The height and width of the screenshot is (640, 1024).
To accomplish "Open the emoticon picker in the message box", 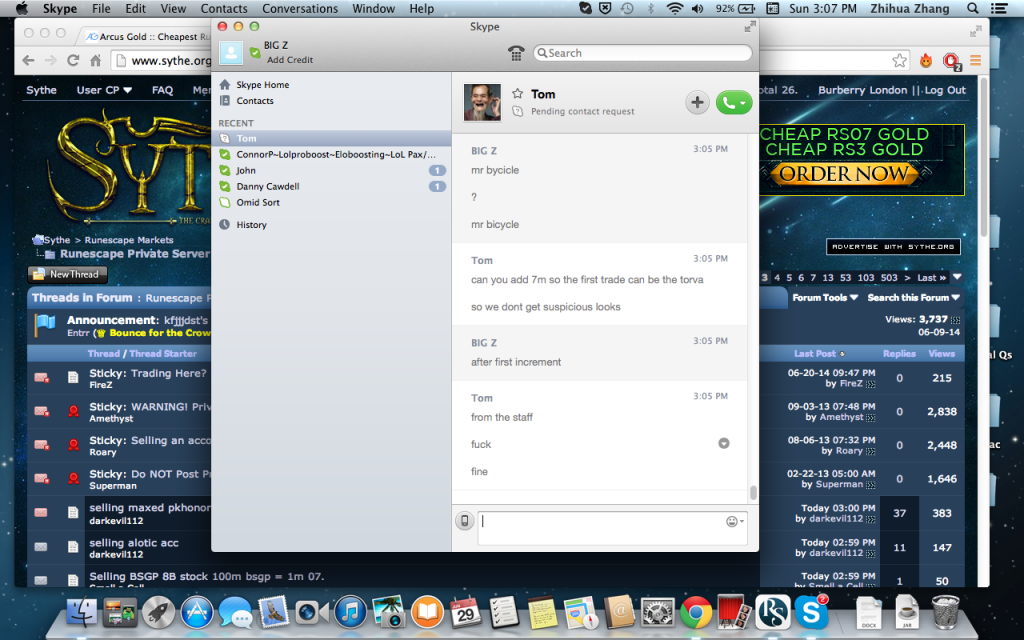I will [735, 521].
